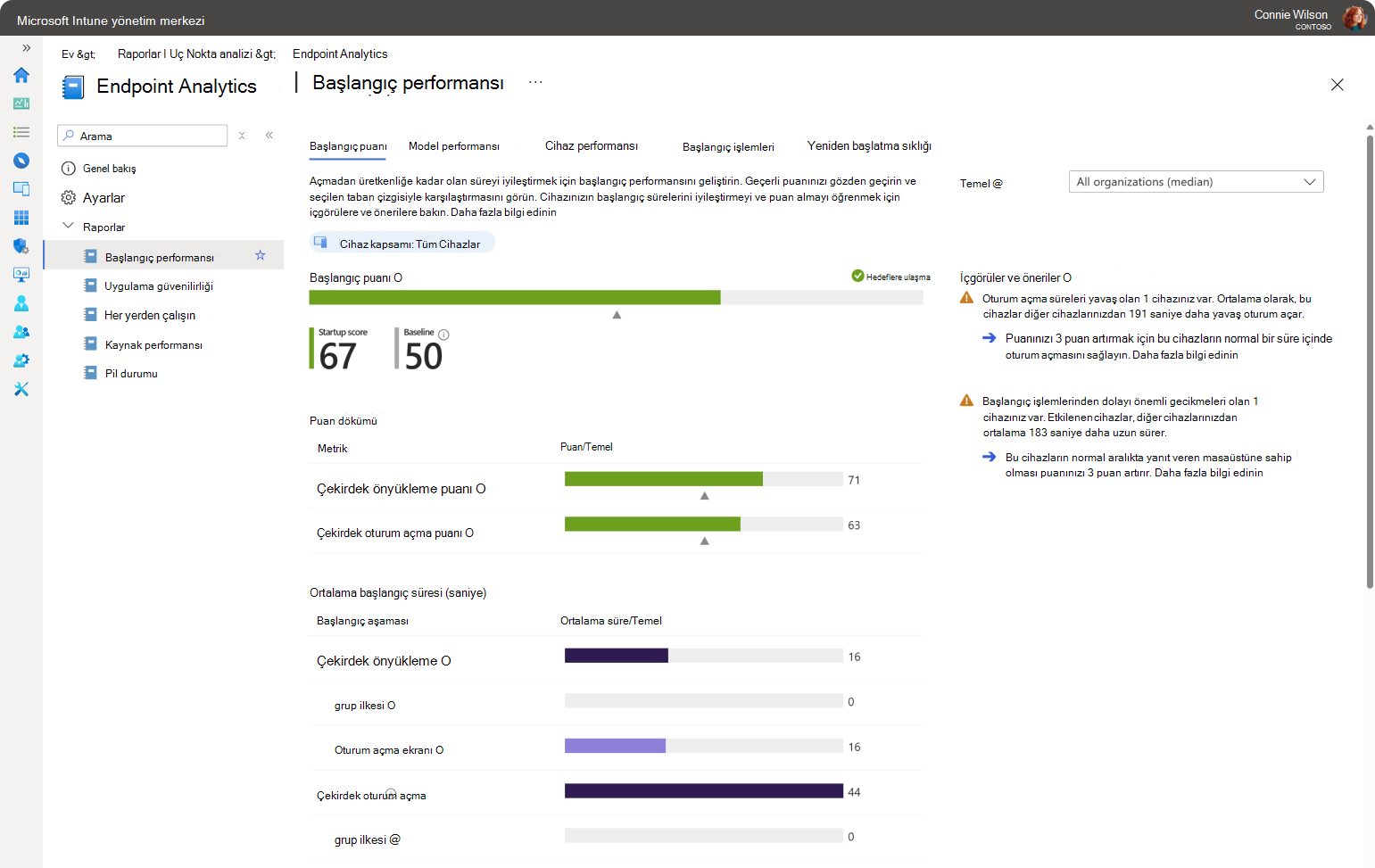The image size is (1375, 868).
Task: Clear the Arama search box with X
Action: click(242, 136)
